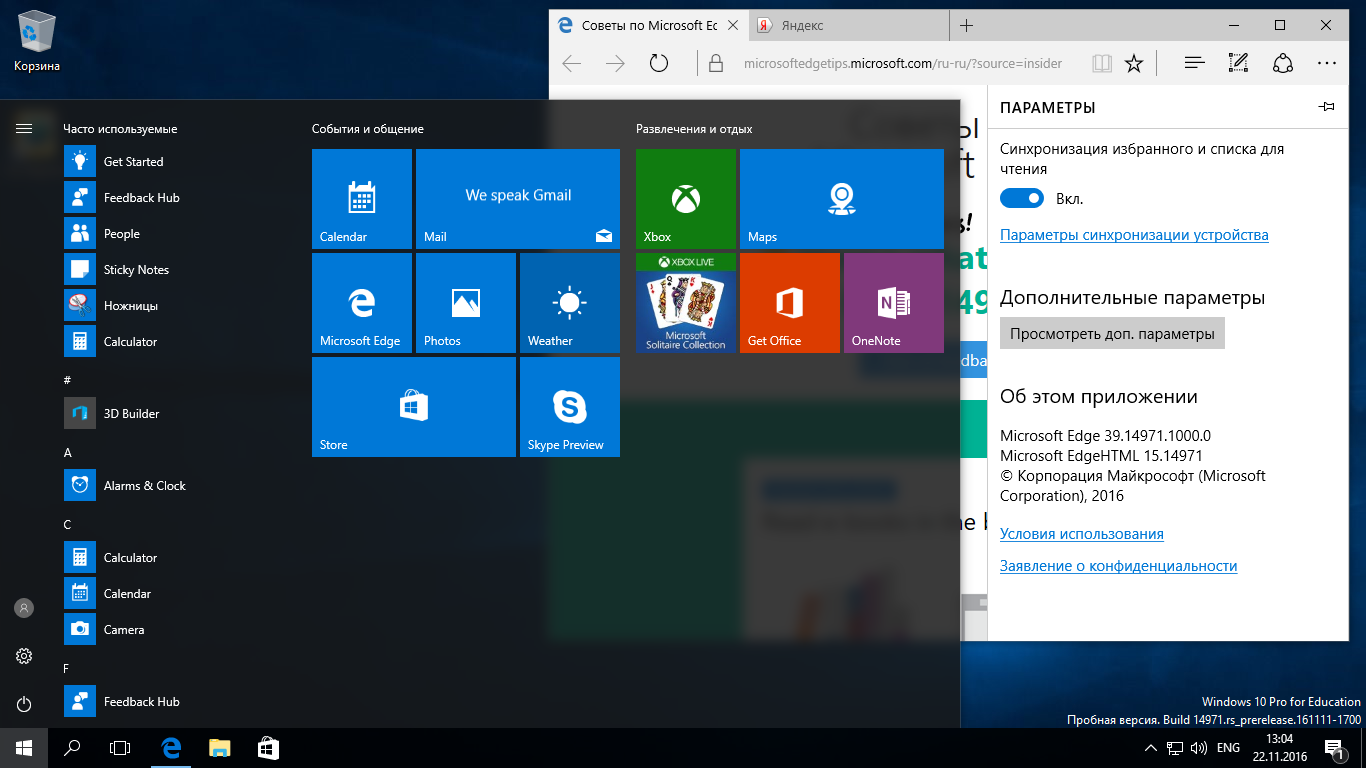This screenshot has width=1366, height=768.
Task: Click the Windows Start button on taskbar
Action: tap(24, 748)
